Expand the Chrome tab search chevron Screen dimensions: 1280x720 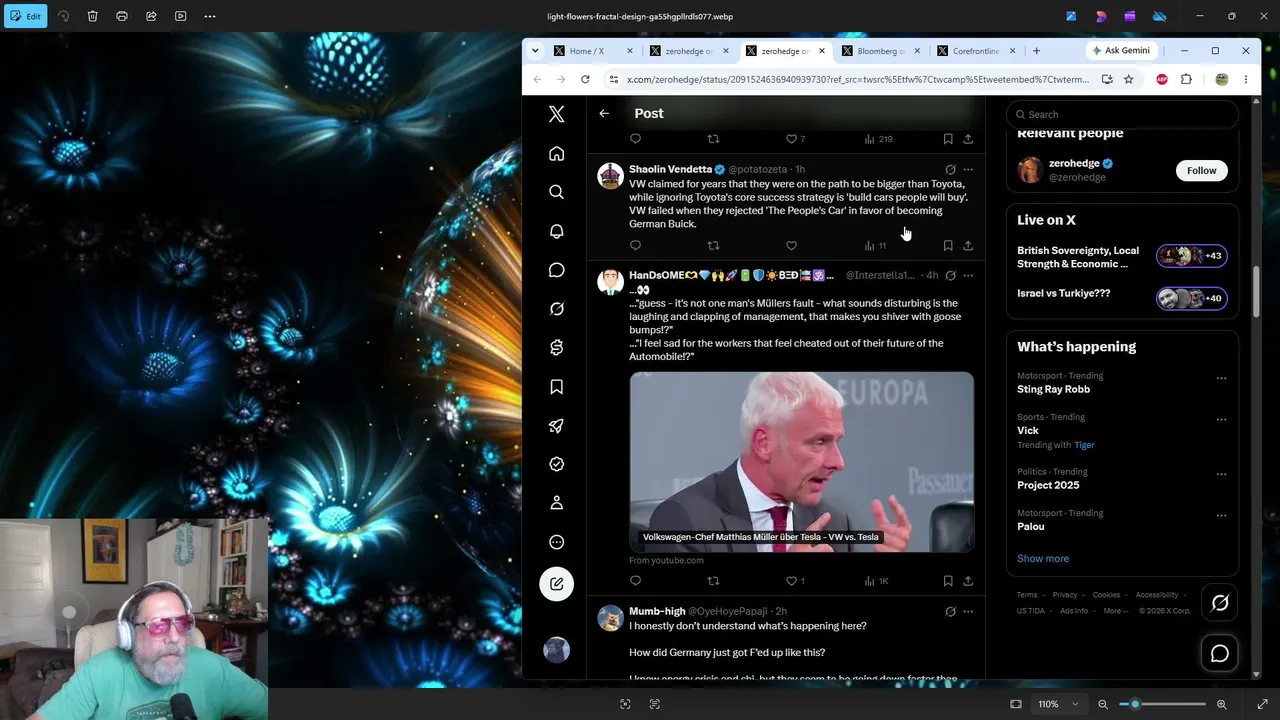coord(535,51)
